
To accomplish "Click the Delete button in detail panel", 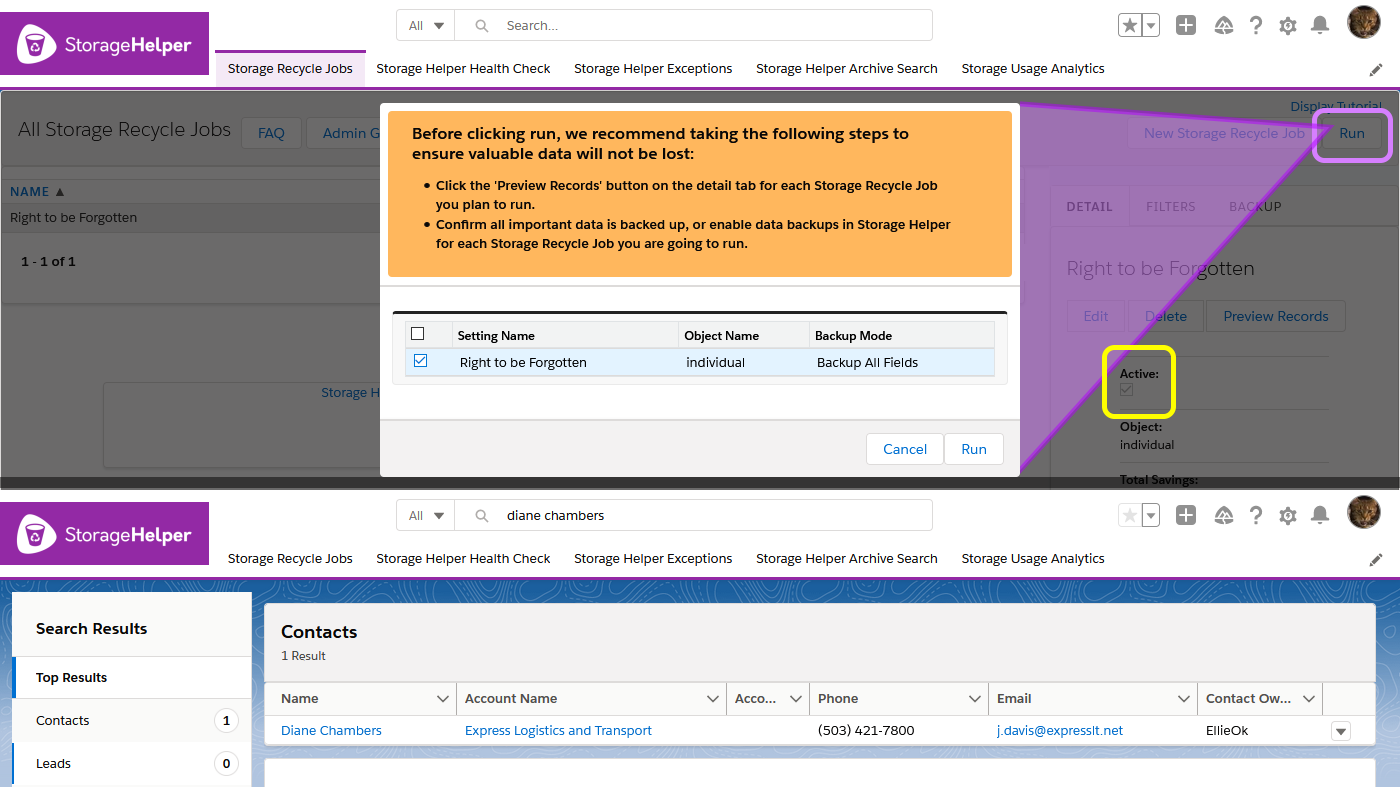I will point(1166,316).
